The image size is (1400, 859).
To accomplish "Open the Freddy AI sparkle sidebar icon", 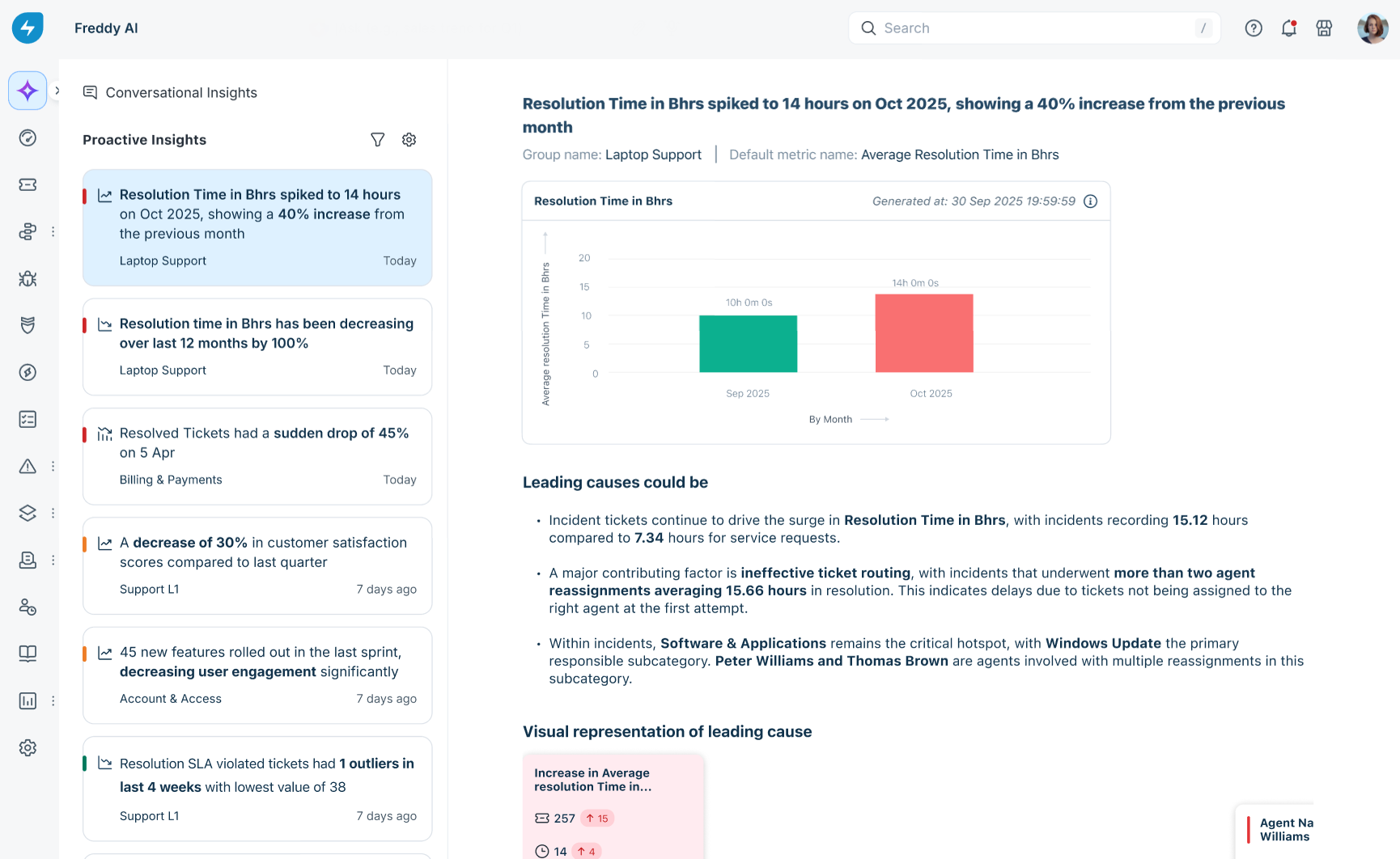I will 28,91.
